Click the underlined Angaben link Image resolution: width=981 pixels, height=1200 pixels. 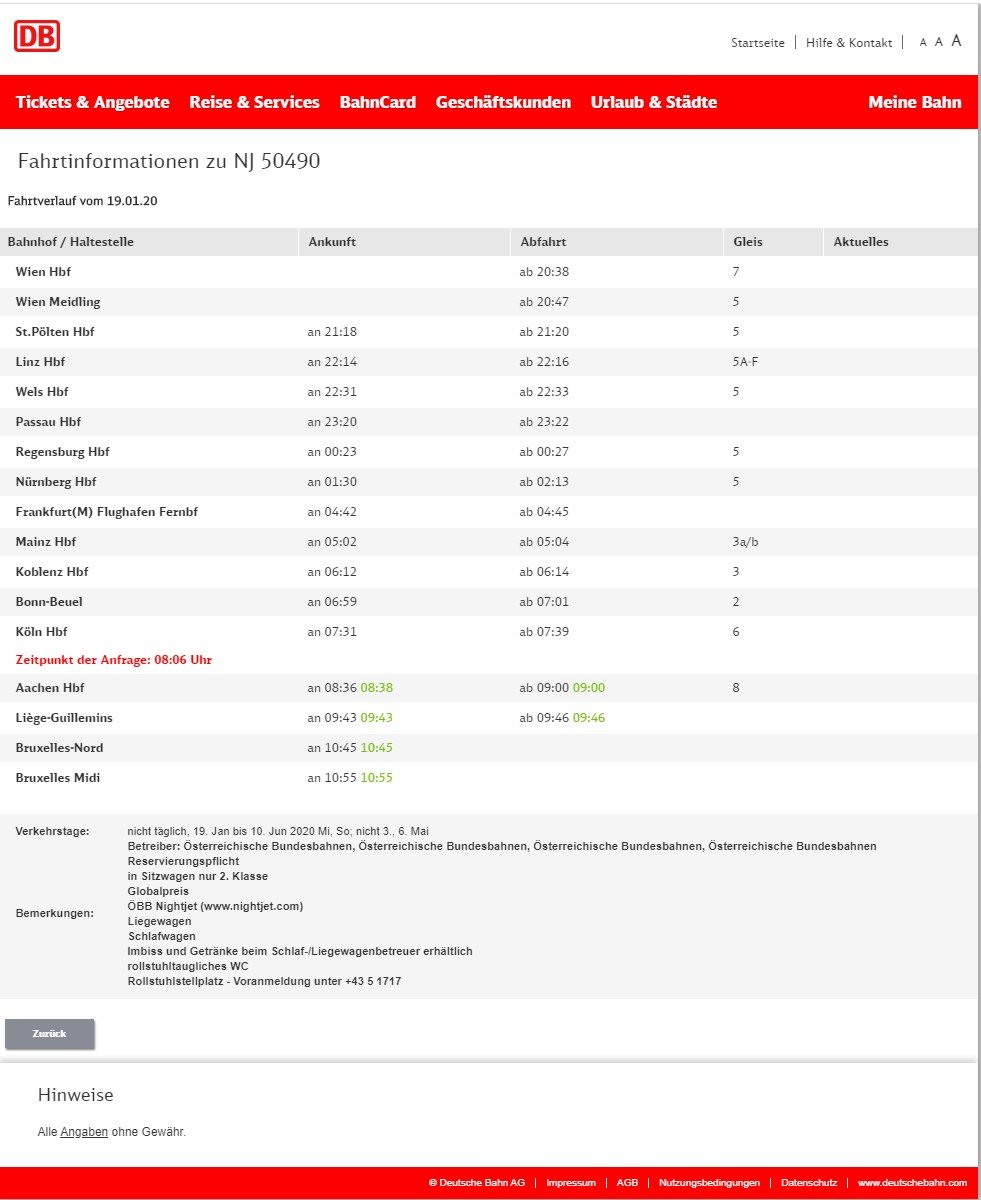[x=84, y=1132]
